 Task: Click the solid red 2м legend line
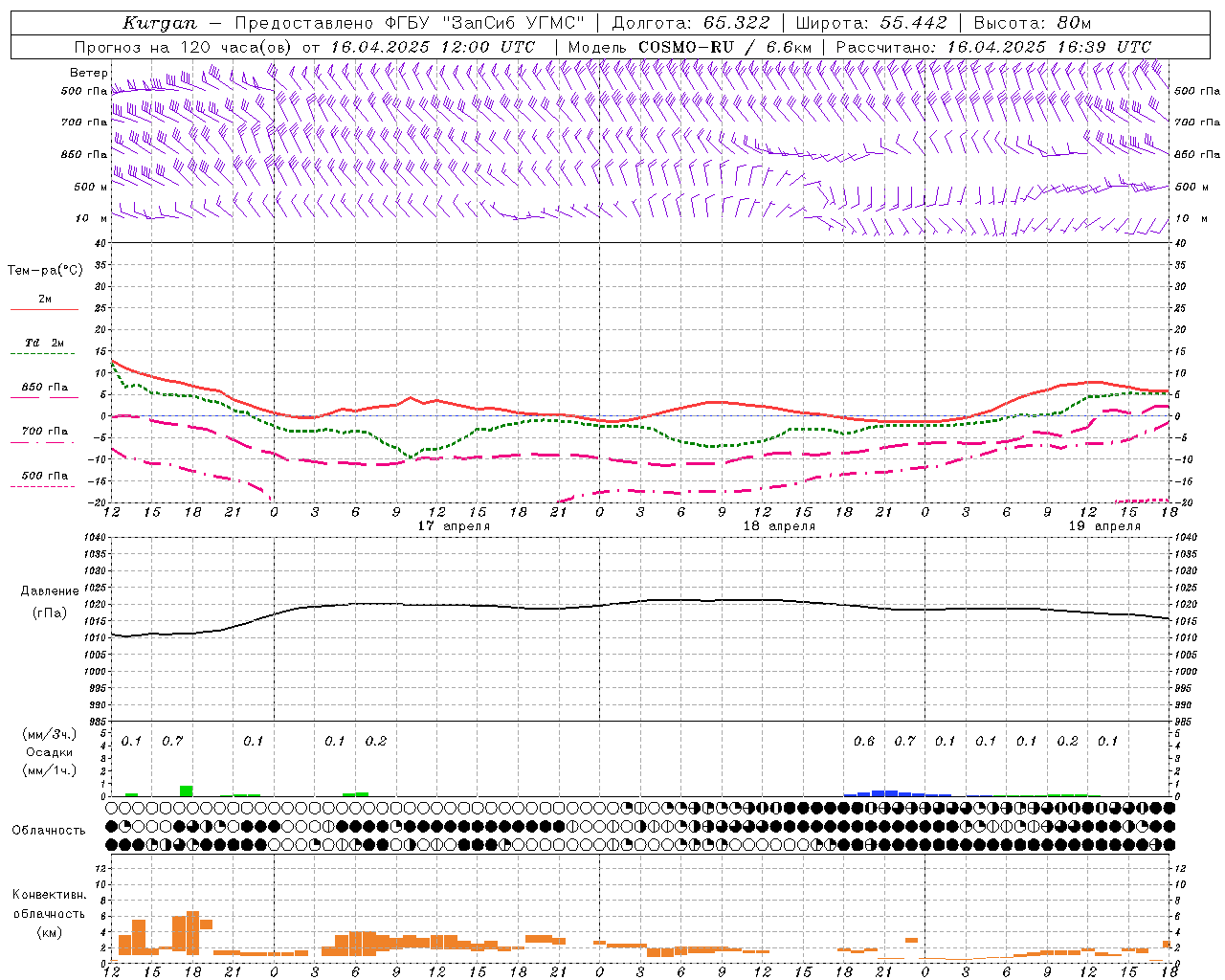click(44, 309)
